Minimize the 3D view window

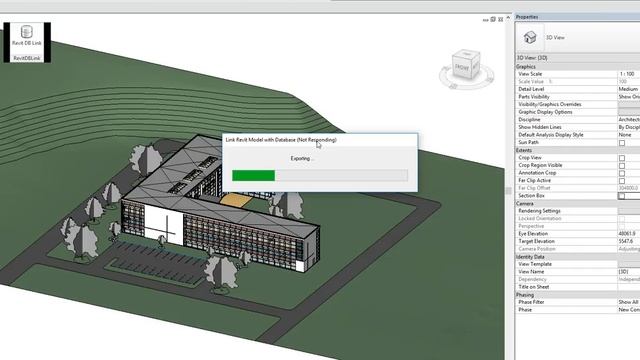click(x=485, y=20)
